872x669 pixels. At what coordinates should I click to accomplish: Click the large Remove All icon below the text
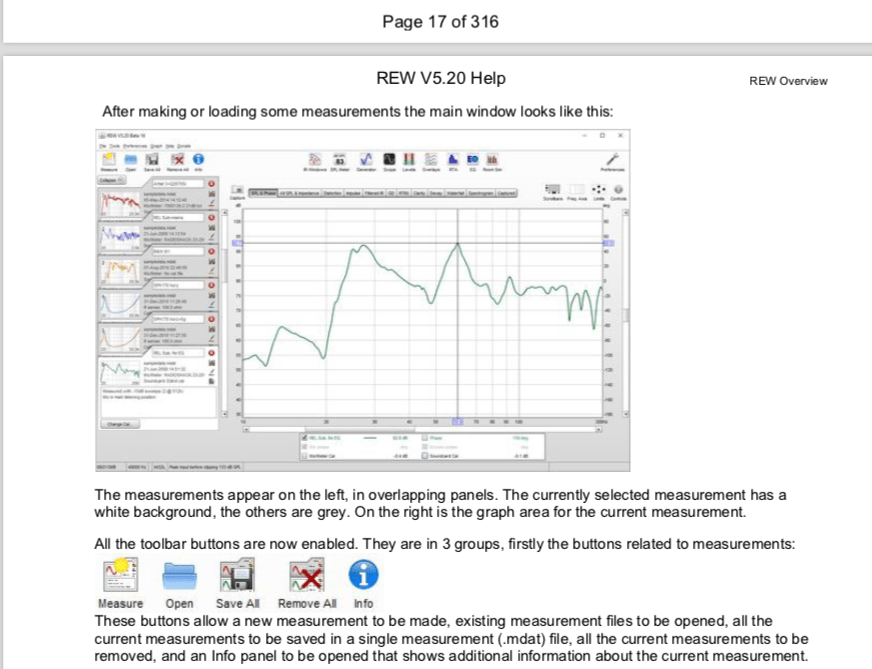[307, 576]
